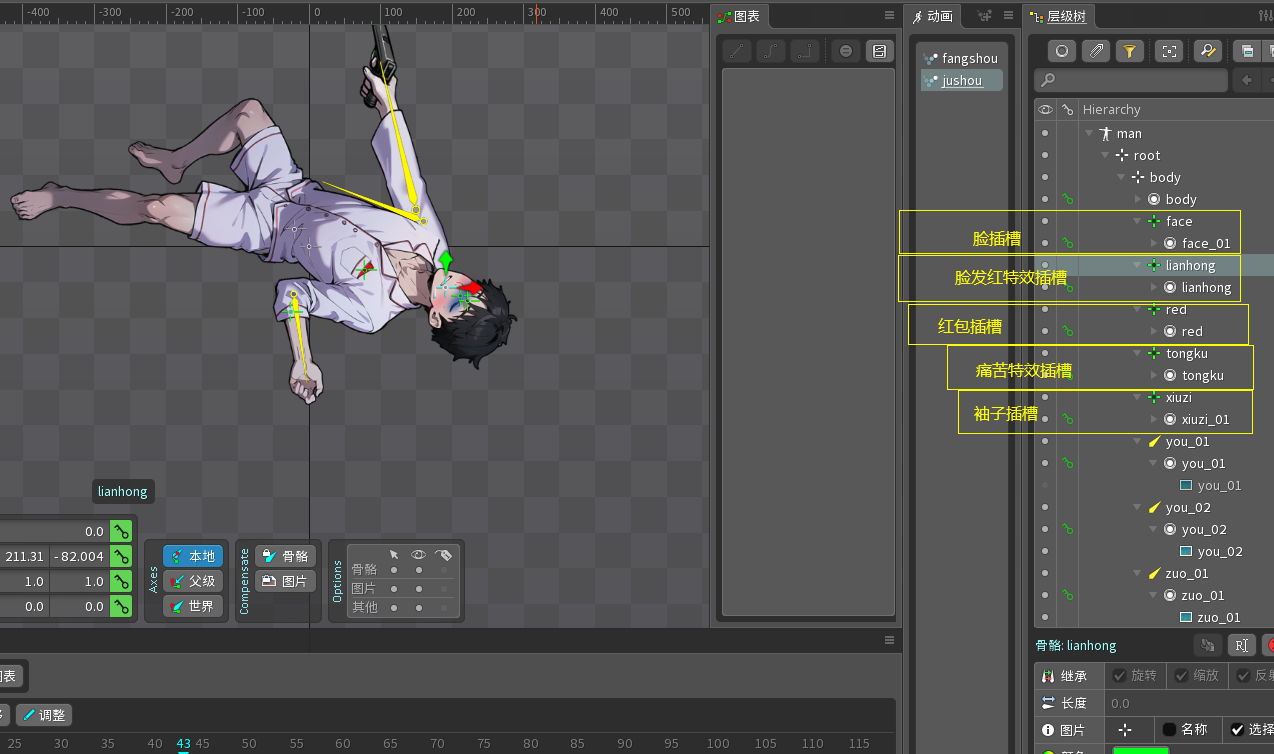The image size is (1274, 754).
Task: Click the green bone color swatch
Action: coord(1140,749)
